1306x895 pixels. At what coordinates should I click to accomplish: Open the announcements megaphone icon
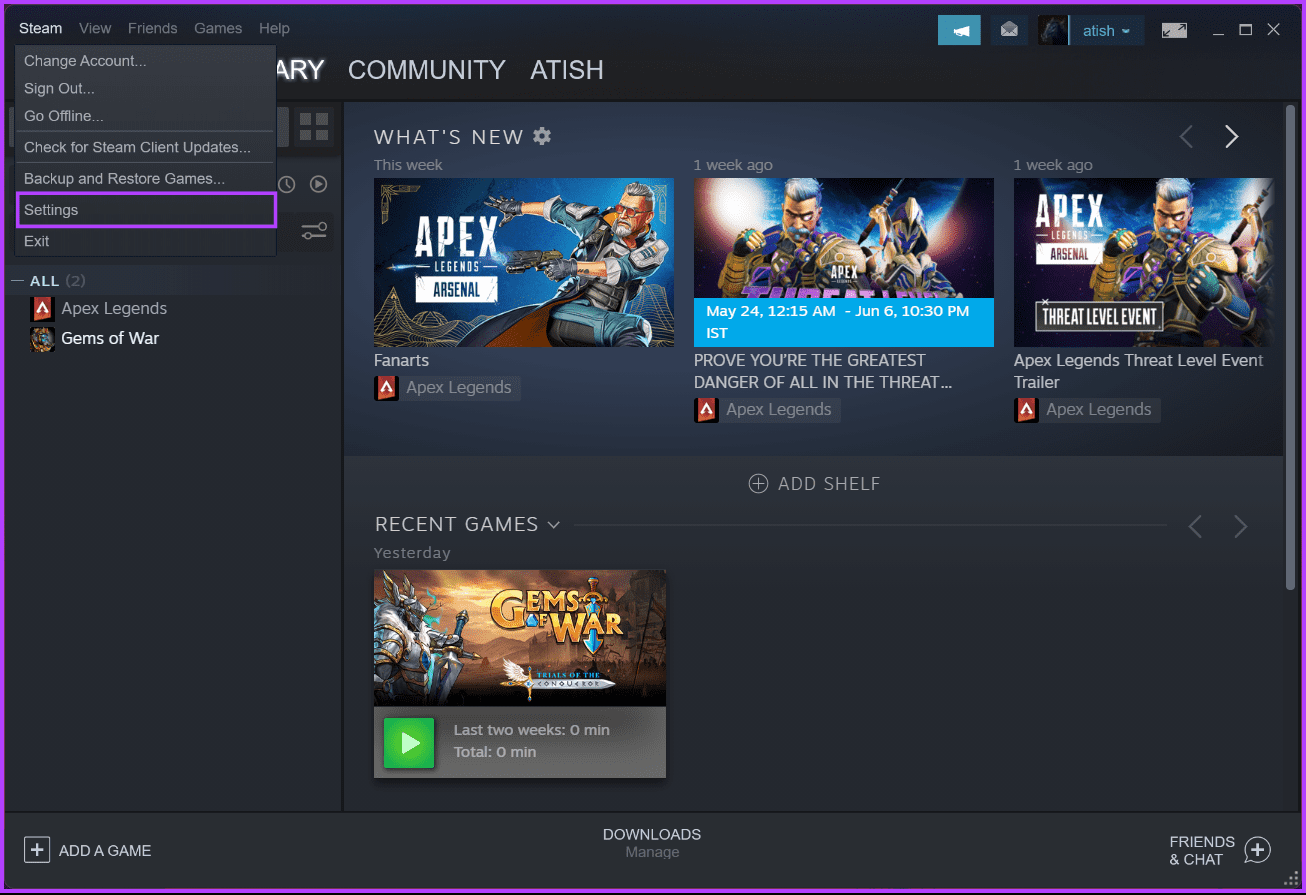tap(959, 30)
